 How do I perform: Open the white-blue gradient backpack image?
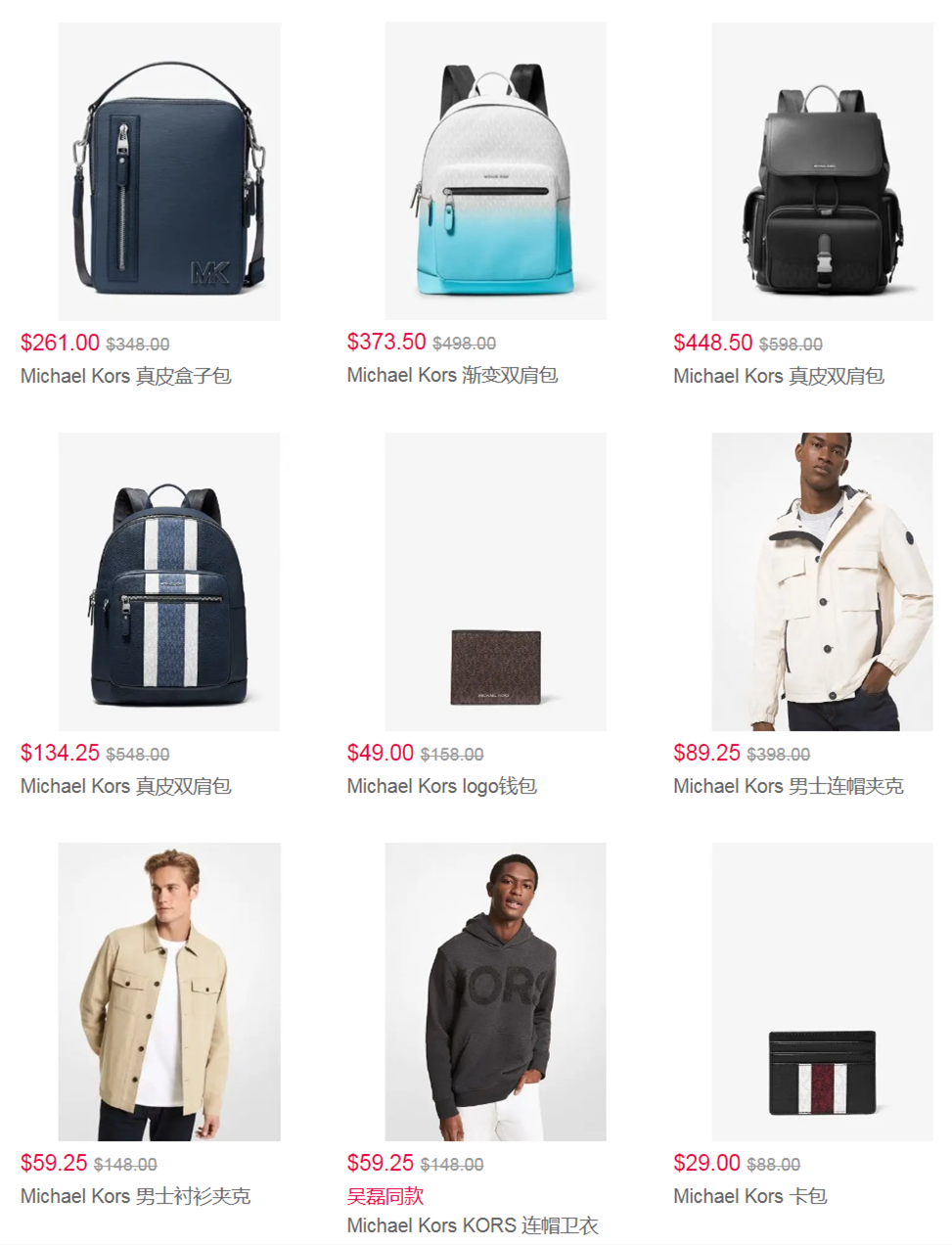[495, 171]
